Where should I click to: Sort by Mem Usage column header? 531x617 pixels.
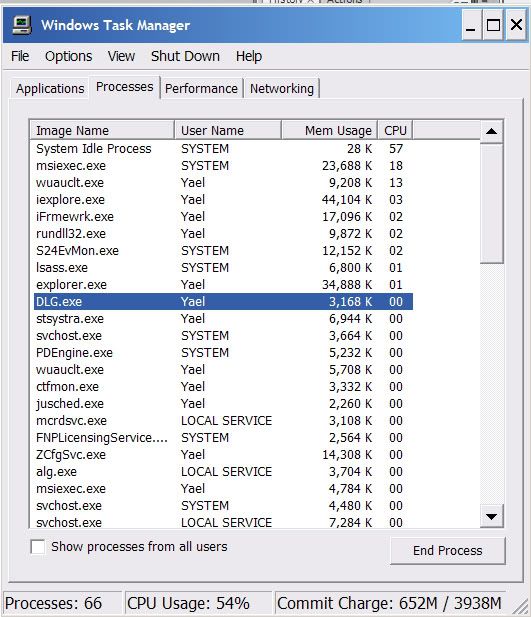click(329, 130)
